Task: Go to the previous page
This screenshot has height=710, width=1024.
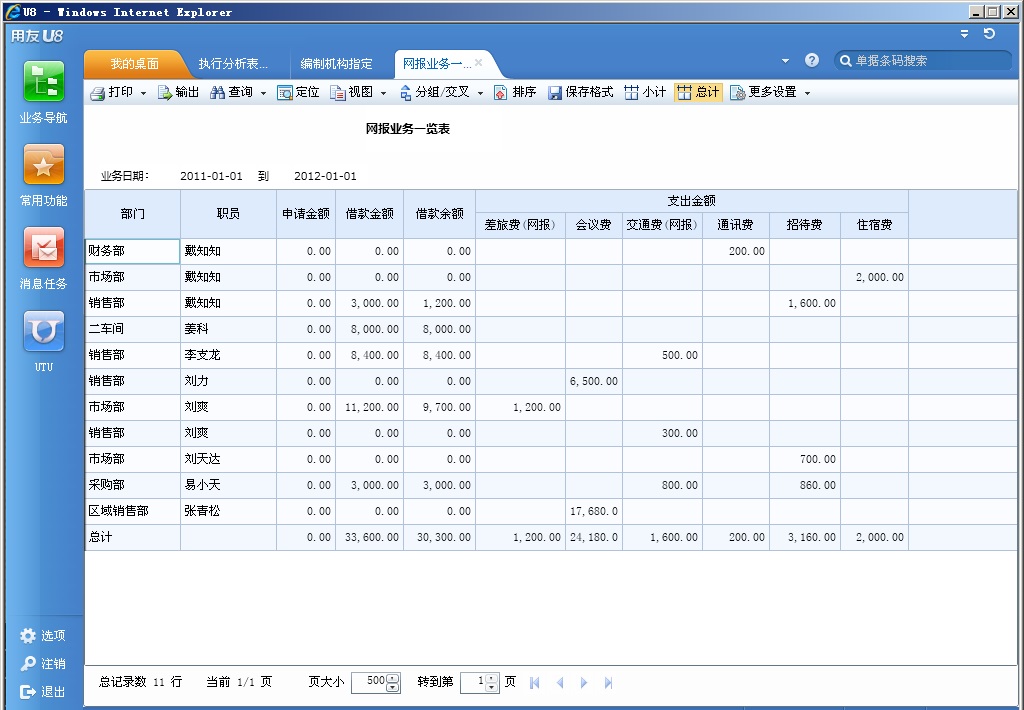Action: click(x=560, y=683)
